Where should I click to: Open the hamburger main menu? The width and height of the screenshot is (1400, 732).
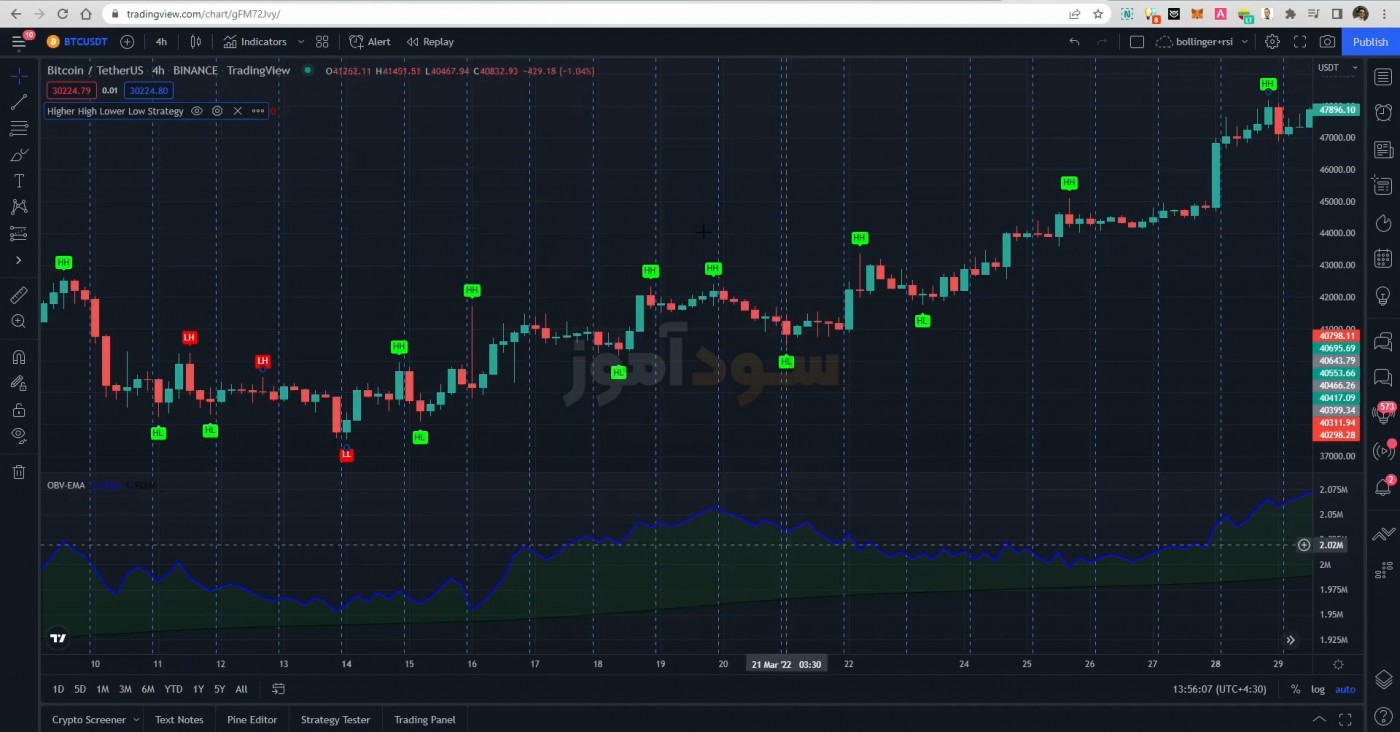pos(19,42)
